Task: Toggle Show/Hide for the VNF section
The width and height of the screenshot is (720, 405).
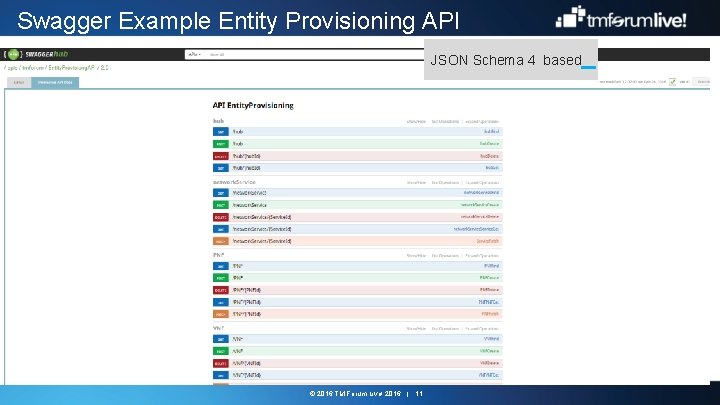Action: pyautogui.click(x=416, y=329)
